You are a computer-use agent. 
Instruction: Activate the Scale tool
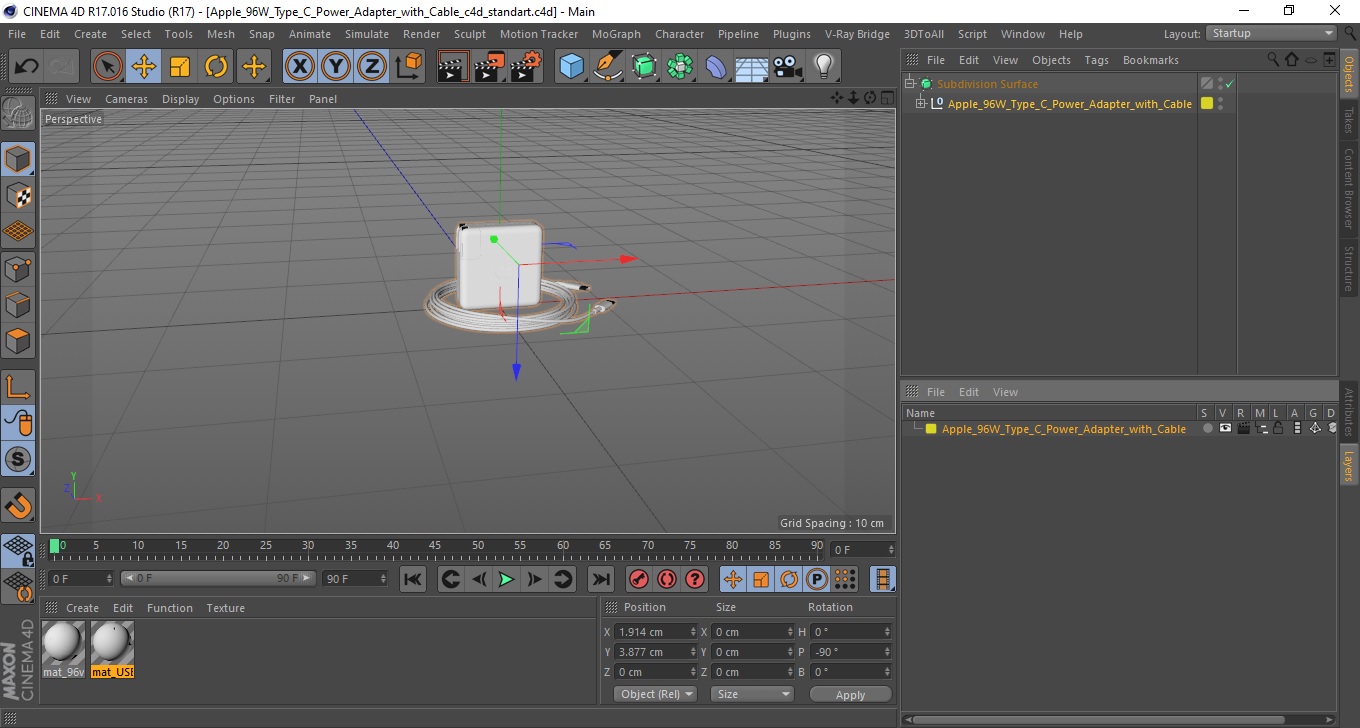pos(180,67)
